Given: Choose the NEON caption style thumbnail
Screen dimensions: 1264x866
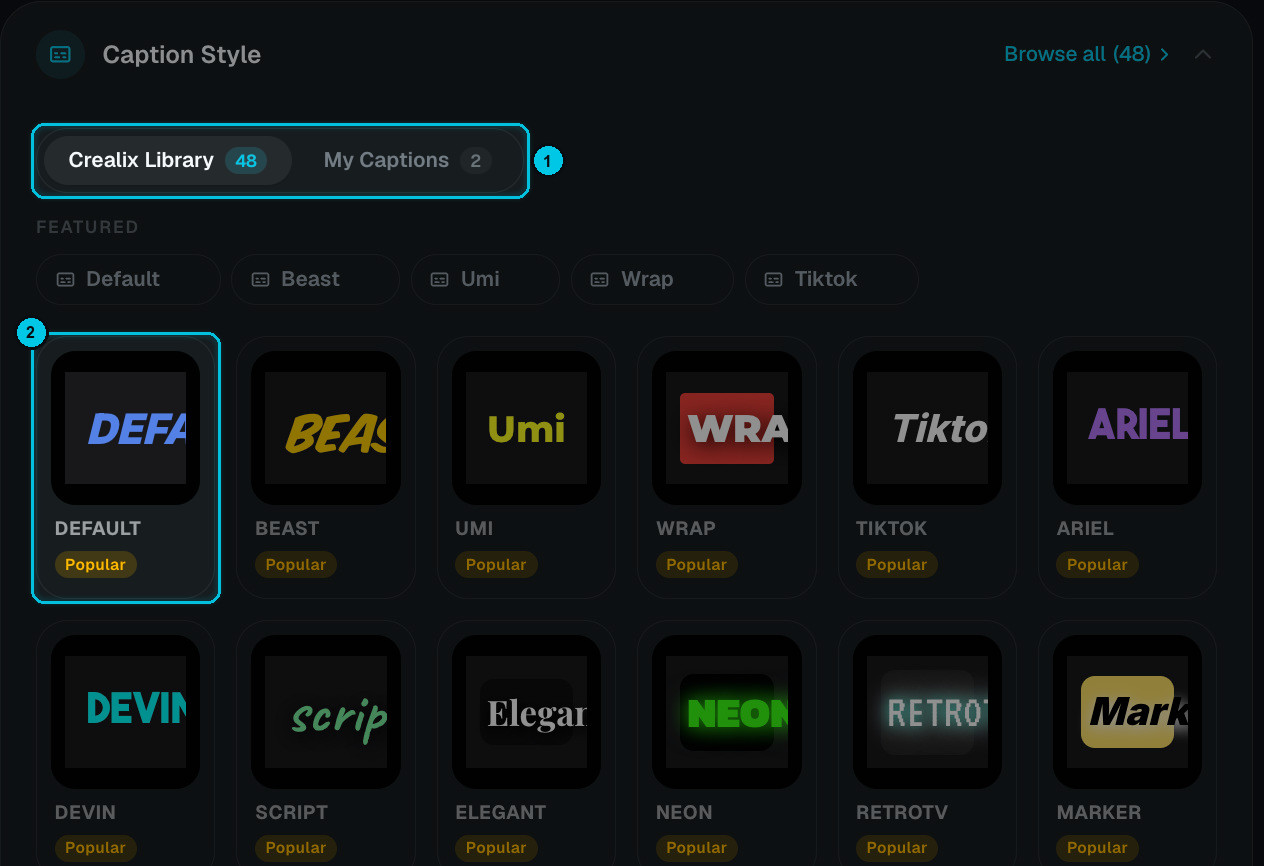Looking at the screenshot, I should click(727, 712).
